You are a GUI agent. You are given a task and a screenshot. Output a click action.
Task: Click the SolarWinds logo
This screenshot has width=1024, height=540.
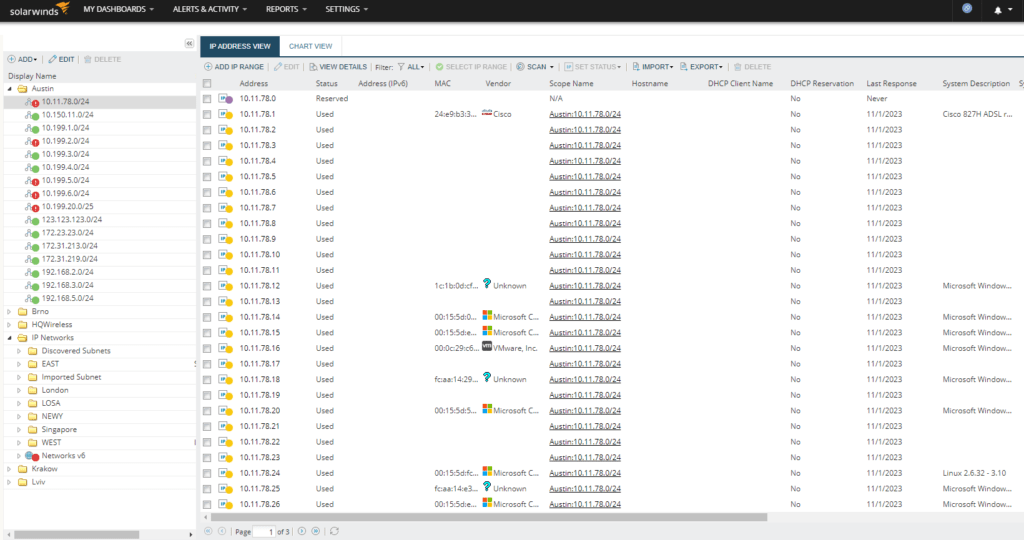coord(39,9)
